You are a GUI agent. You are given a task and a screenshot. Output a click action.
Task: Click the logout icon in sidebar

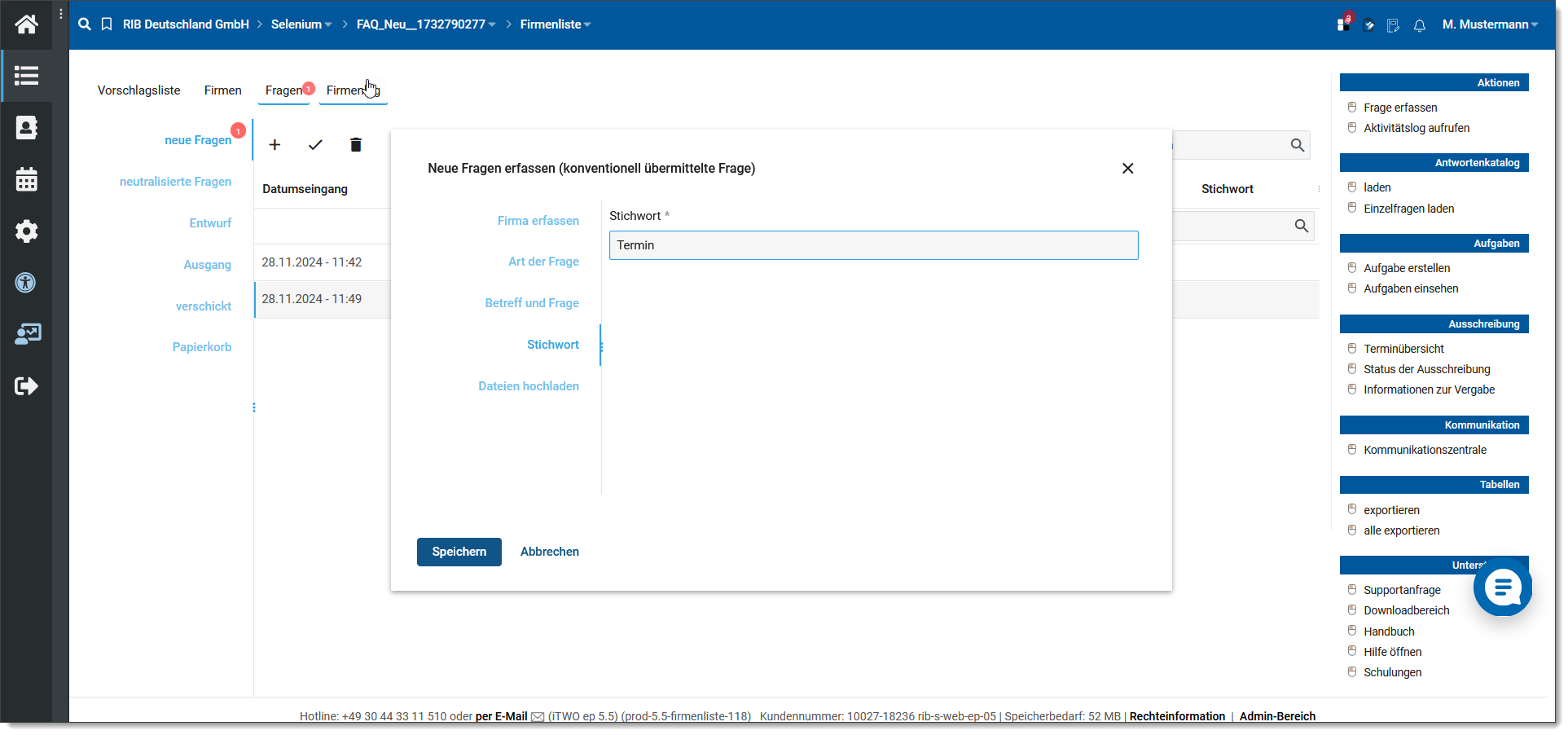(26, 386)
